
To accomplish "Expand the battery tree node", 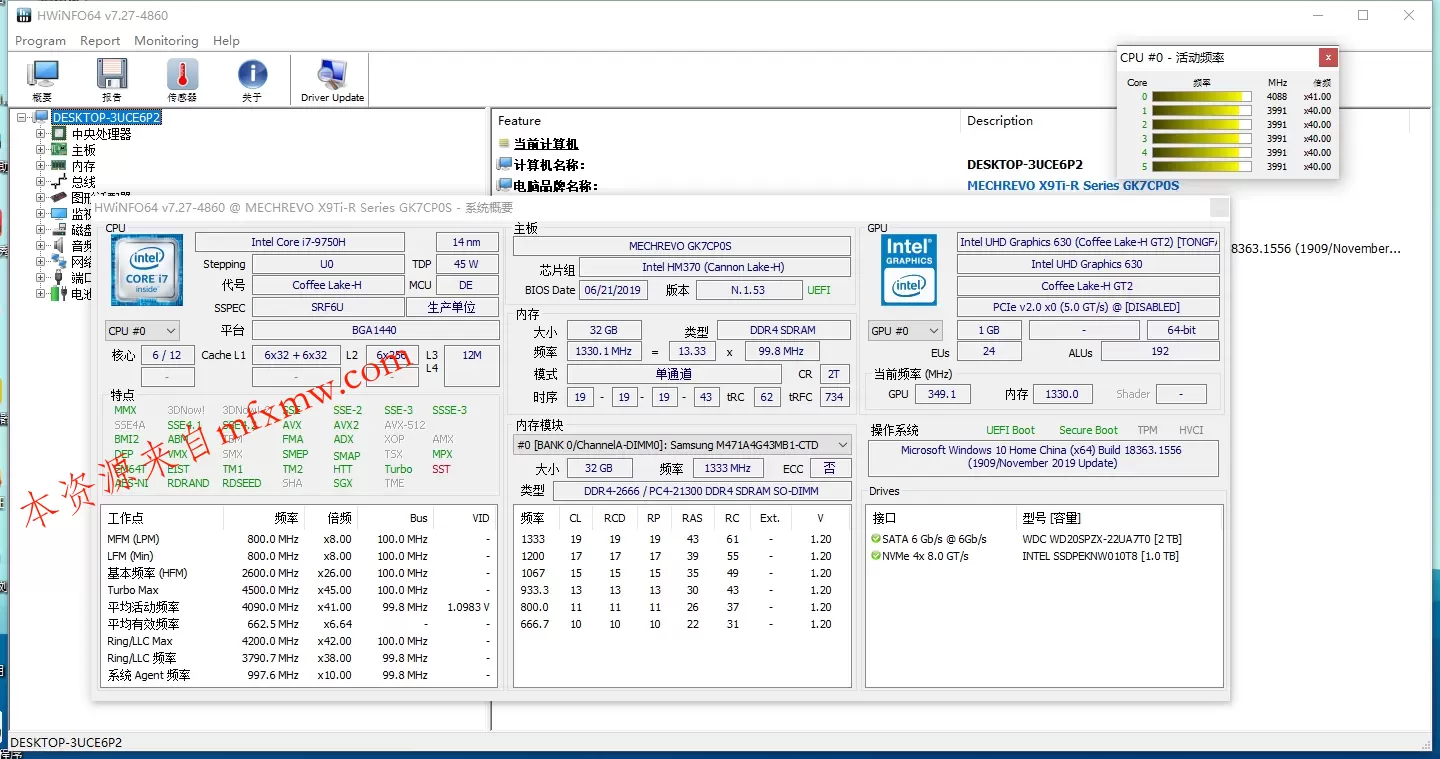I will [x=41, y=294].
